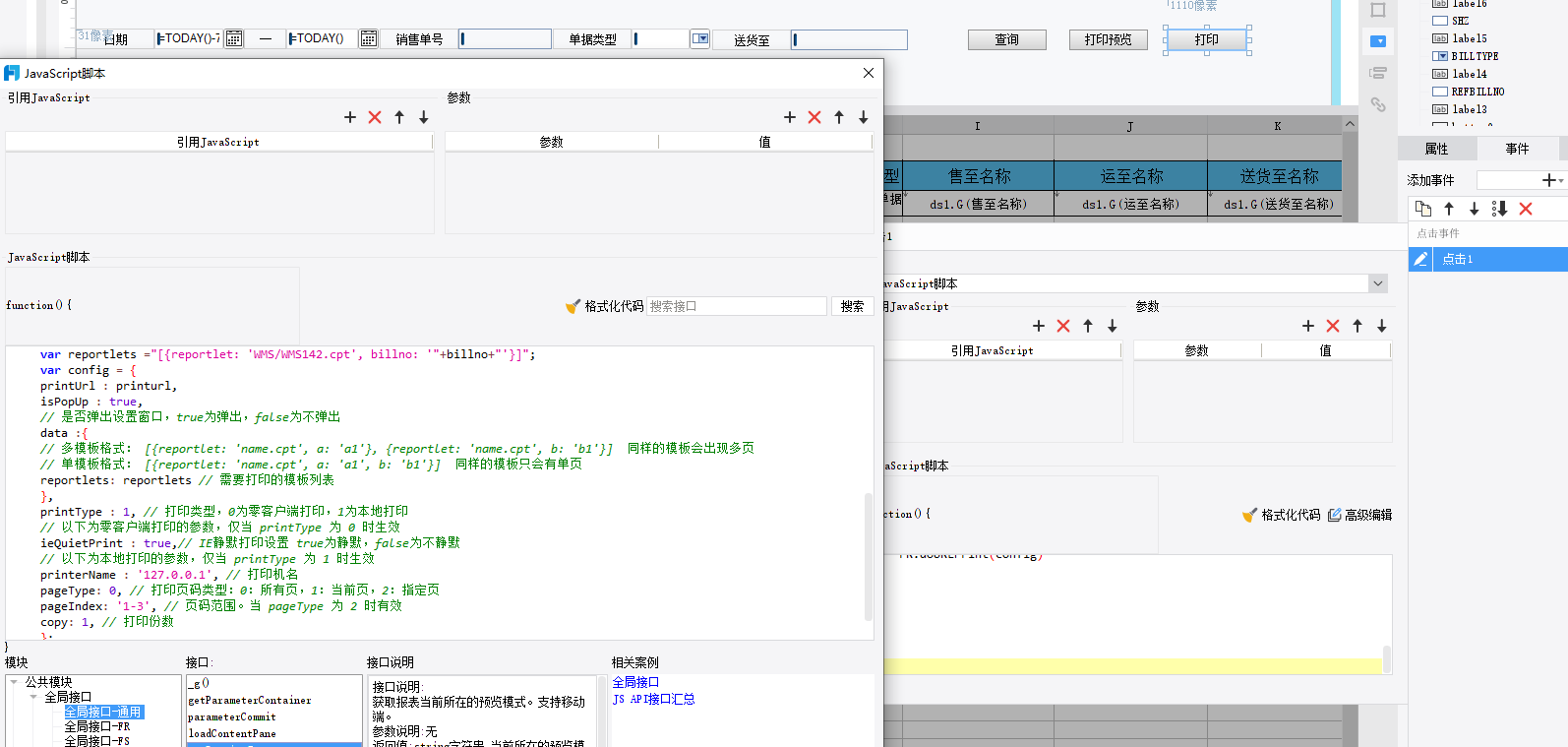Add a parameter in the JavaScript脚本 dialog
Viewport: 1568px width, 747px height.
[790, 117]
